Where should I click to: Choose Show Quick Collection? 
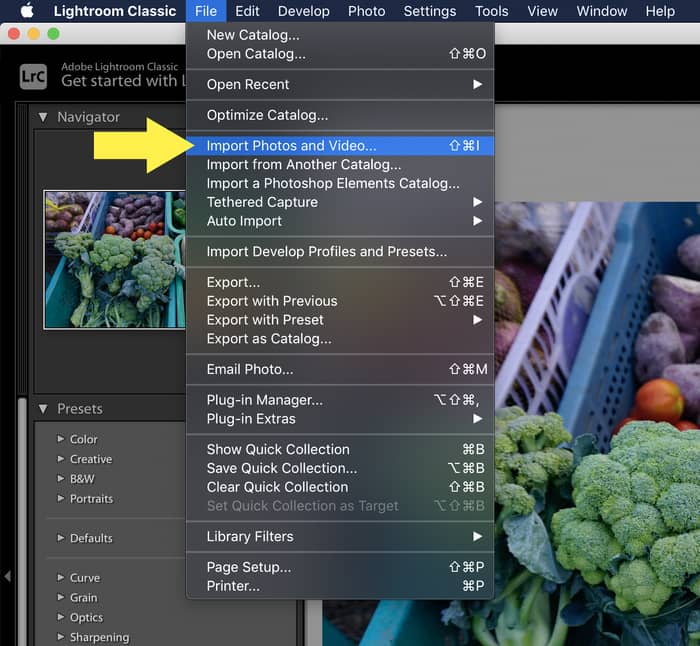pyautogui.click(x=340, y=449)
